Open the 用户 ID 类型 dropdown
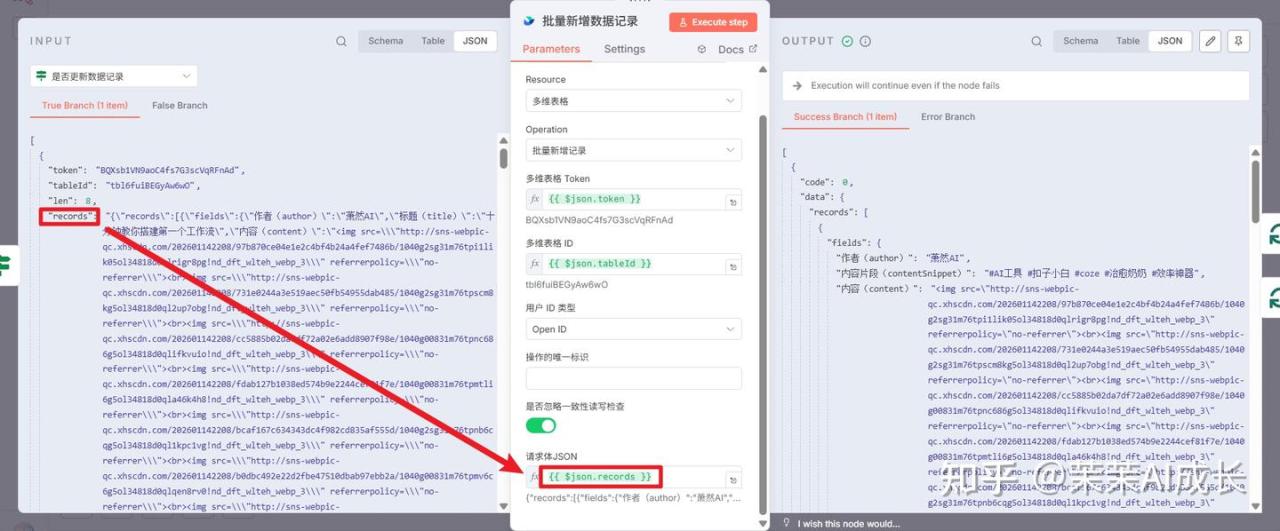 pos(633,329)
